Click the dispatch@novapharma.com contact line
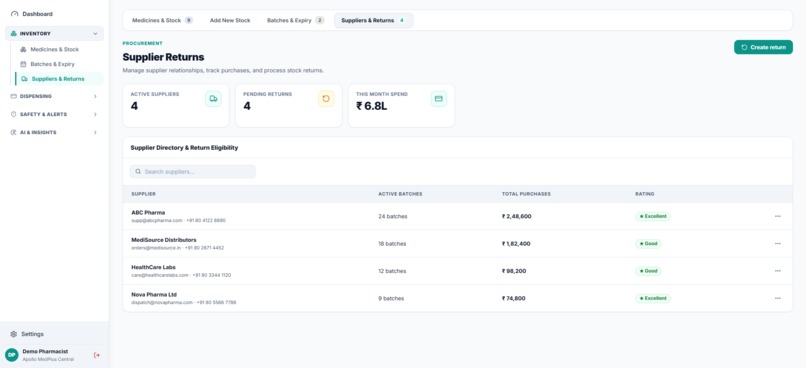This screenshot has width=806, height=368. [184, 303]
